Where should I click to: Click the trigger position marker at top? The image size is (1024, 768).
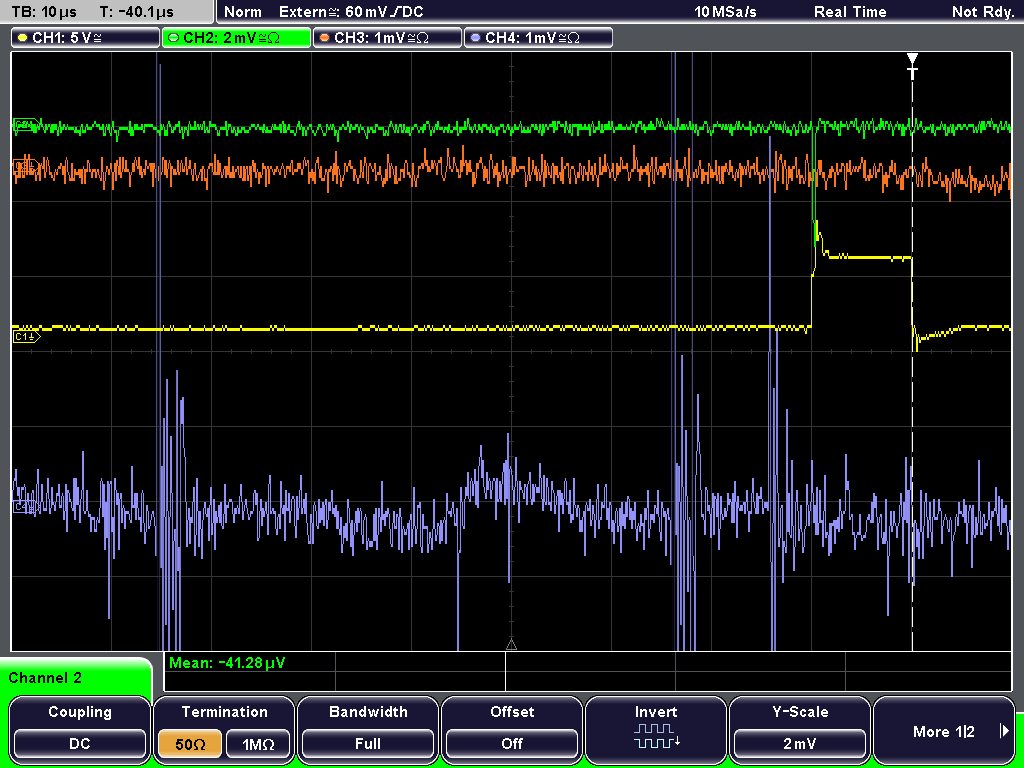point(912,66)
